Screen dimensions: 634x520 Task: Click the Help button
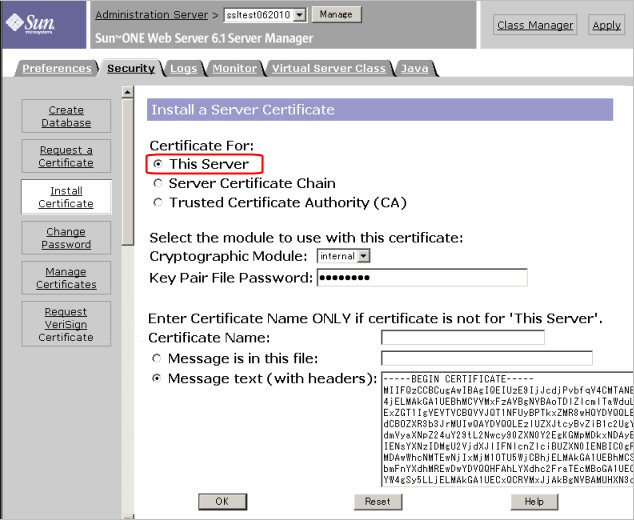tap(534, 501)
